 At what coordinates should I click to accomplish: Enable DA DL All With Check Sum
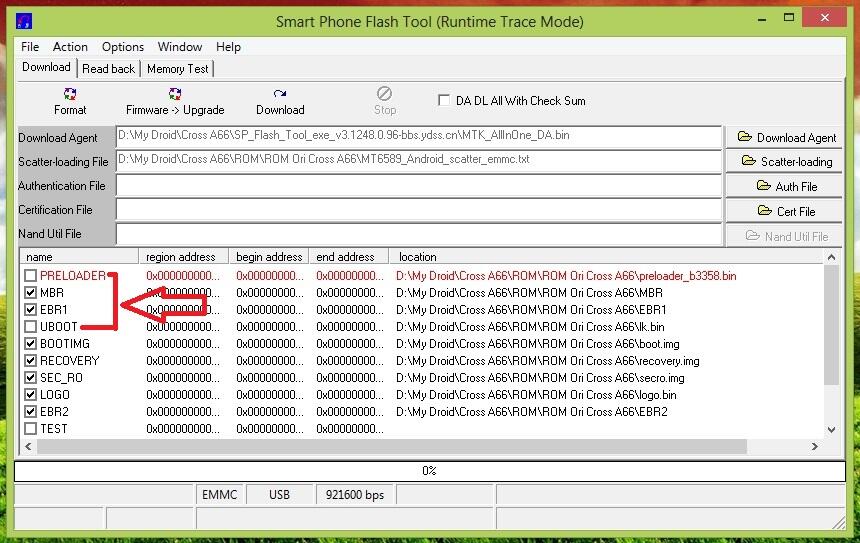pos(444,100)
